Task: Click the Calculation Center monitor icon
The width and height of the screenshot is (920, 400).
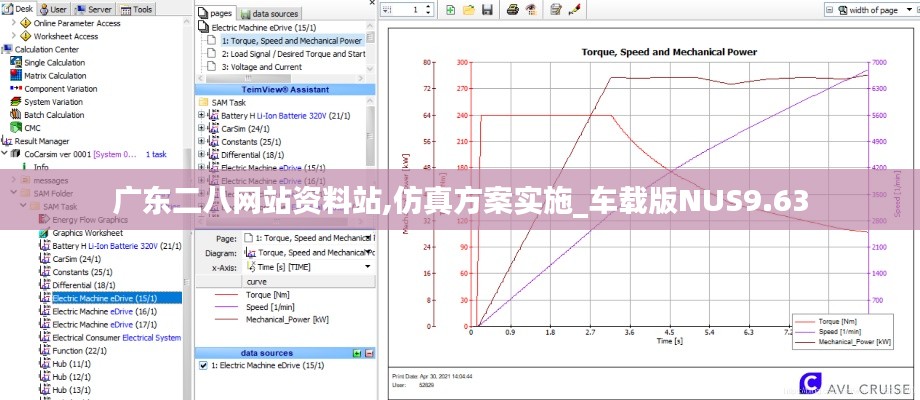Action: (x=7, y=49)
